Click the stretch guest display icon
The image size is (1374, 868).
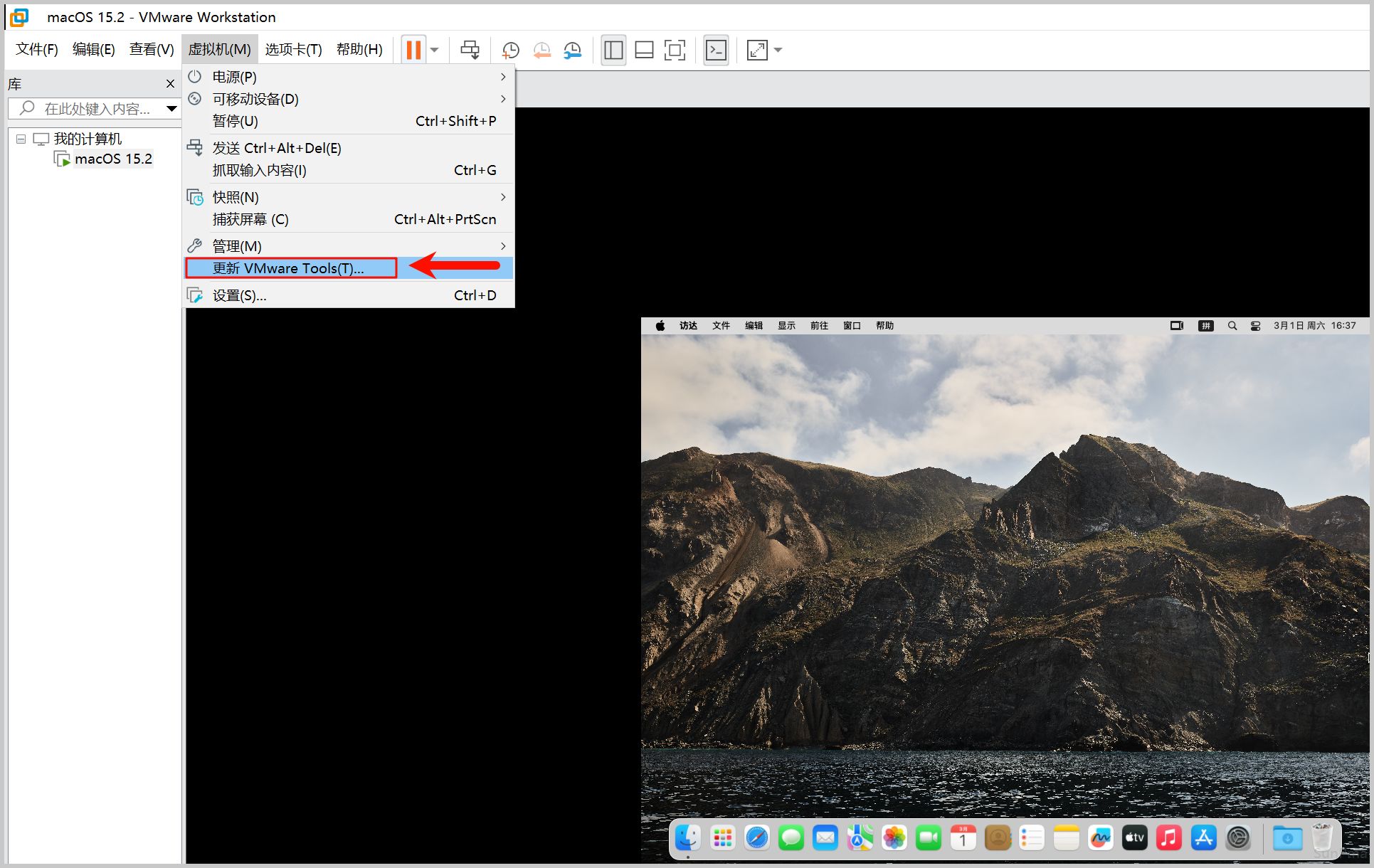[757, 50]
